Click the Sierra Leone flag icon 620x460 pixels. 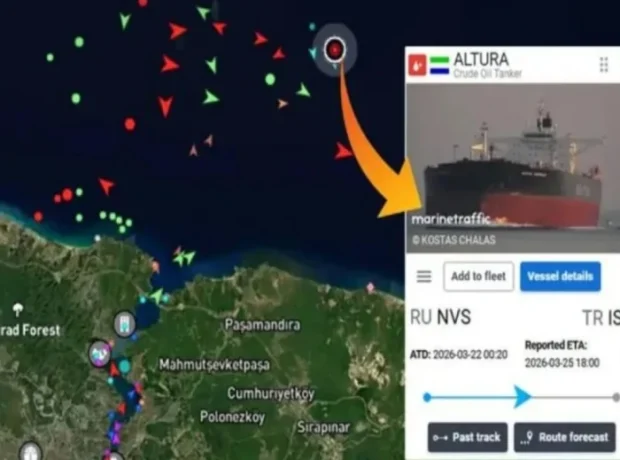point(439,65)
